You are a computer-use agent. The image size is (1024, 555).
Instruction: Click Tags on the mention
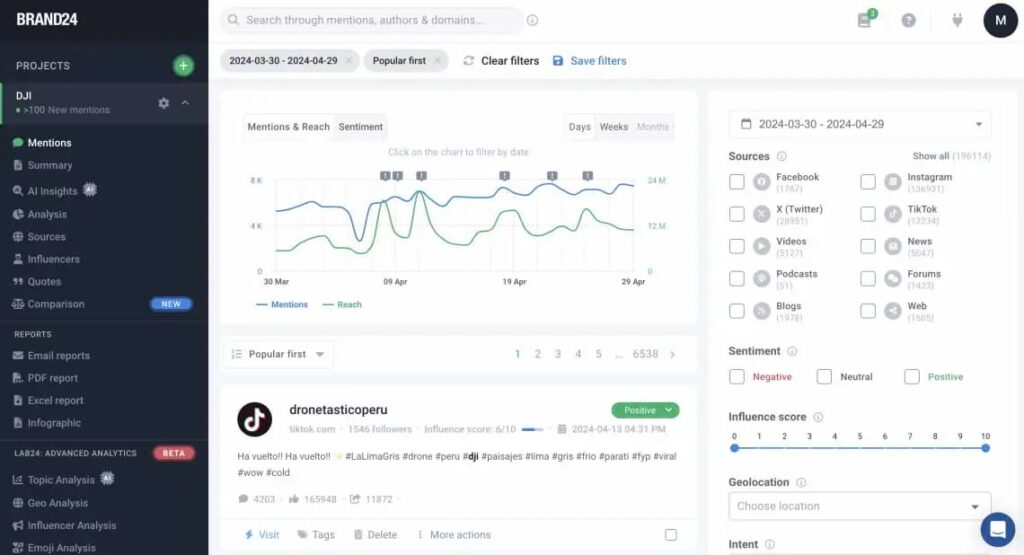point(316,535)
